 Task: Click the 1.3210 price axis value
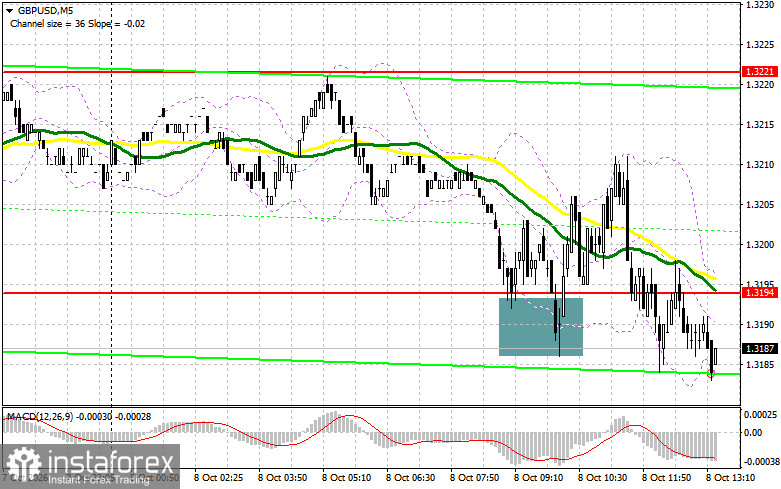tap(760, 164)
